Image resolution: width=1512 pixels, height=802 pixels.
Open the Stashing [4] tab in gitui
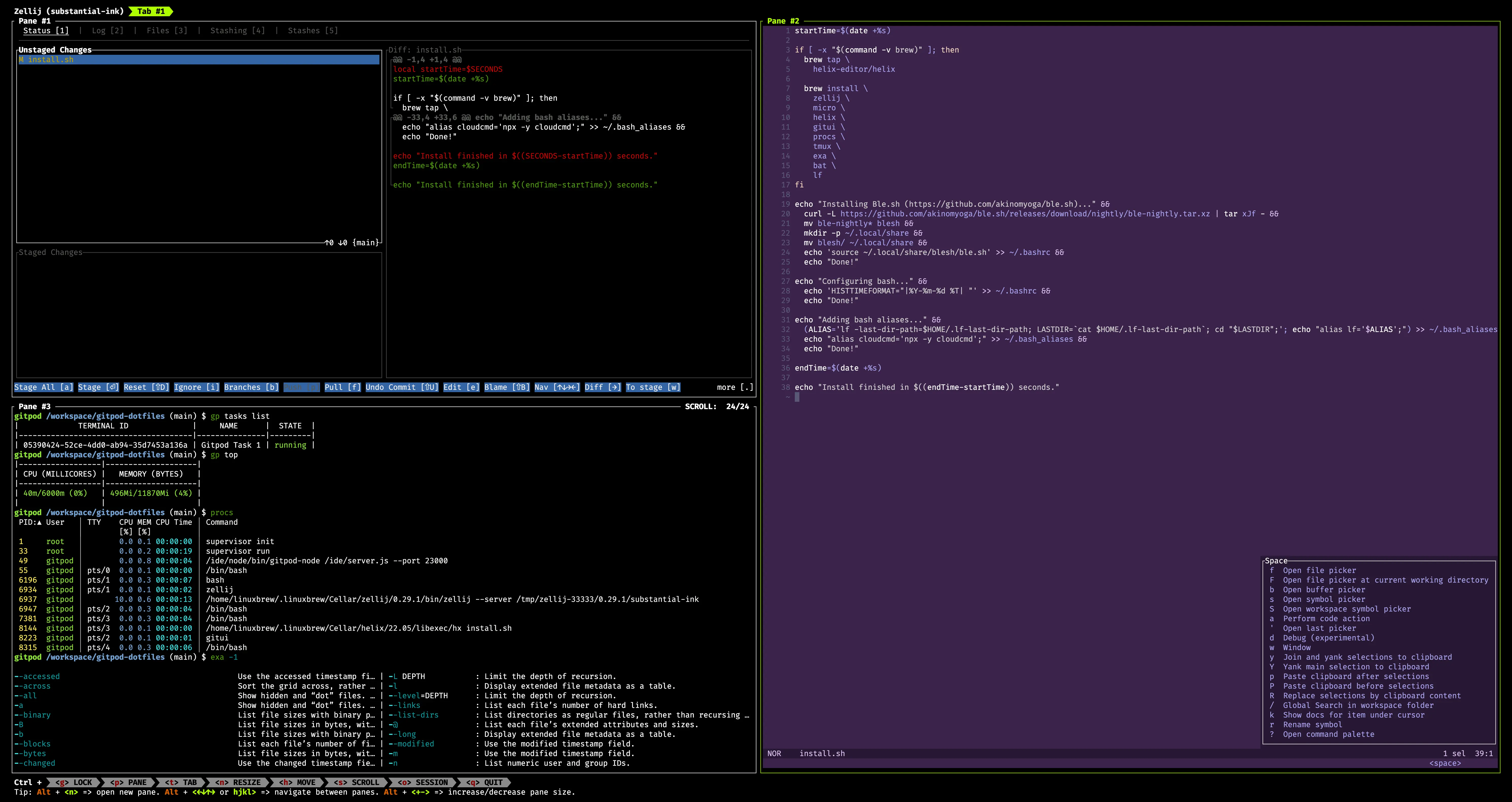(x=238, y=30)
